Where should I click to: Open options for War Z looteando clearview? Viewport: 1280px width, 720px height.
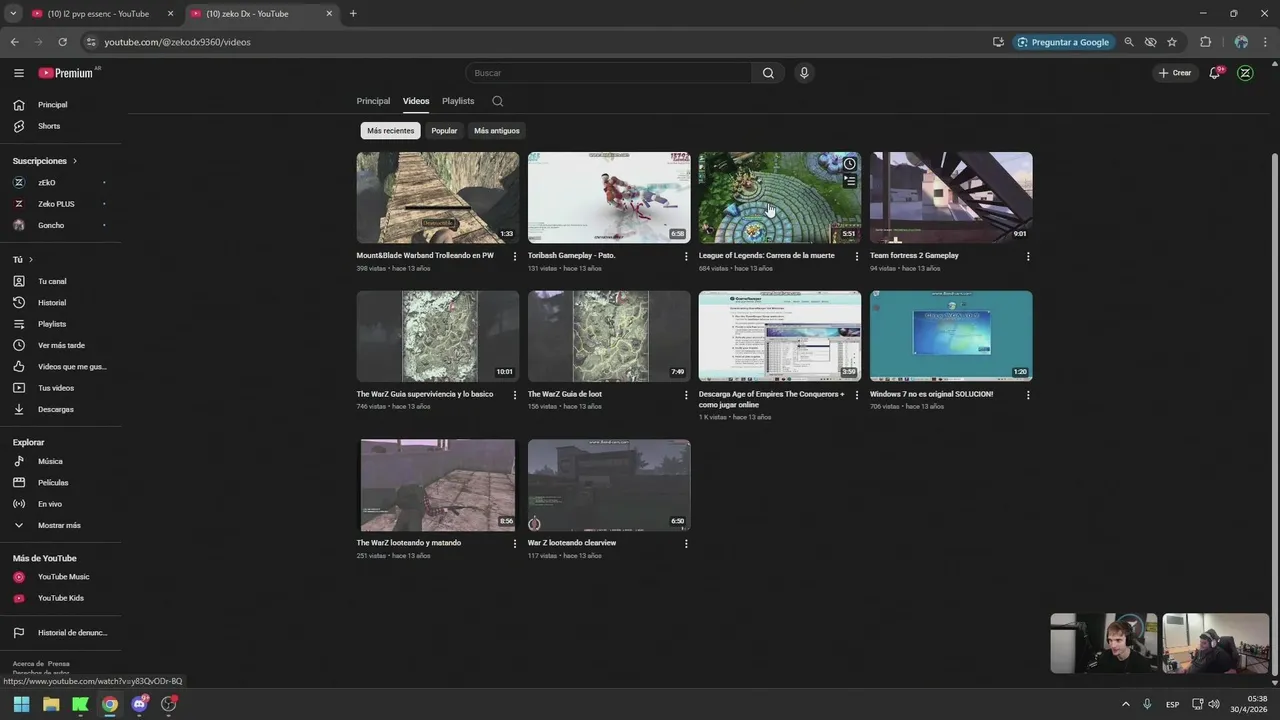[x=686, y=544]
